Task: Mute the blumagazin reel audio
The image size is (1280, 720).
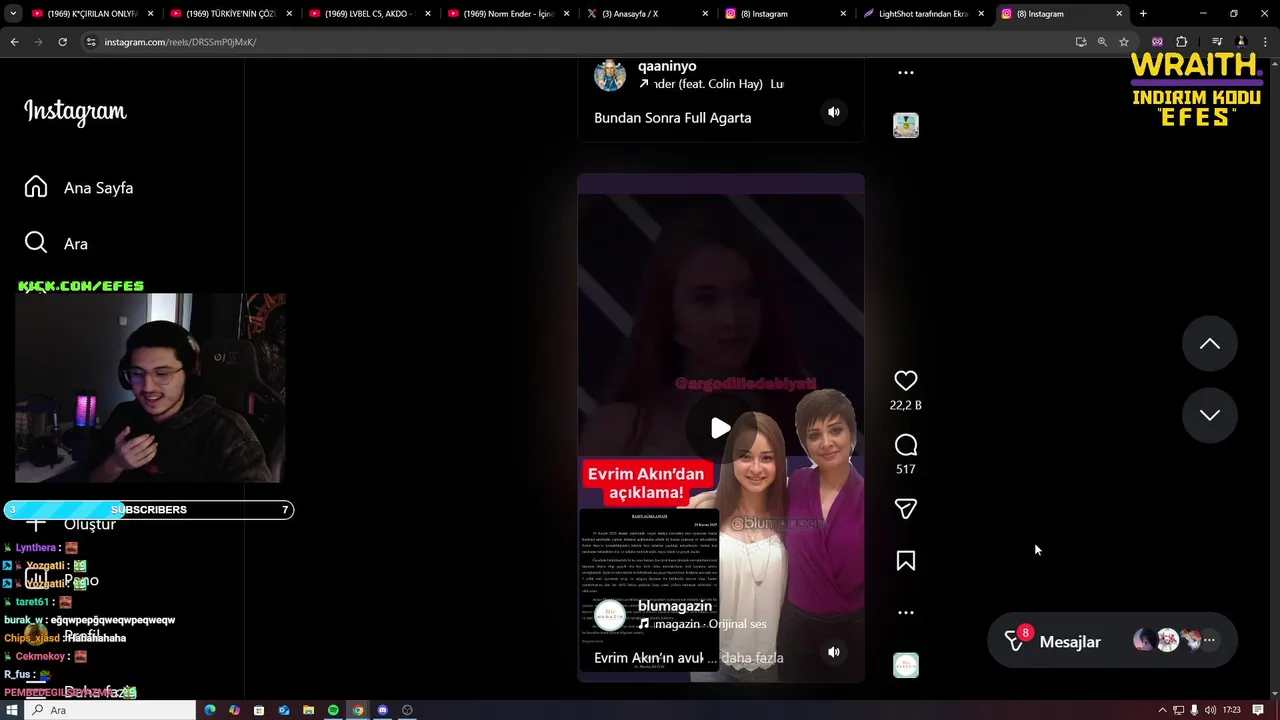Action: tap(834, 652)
